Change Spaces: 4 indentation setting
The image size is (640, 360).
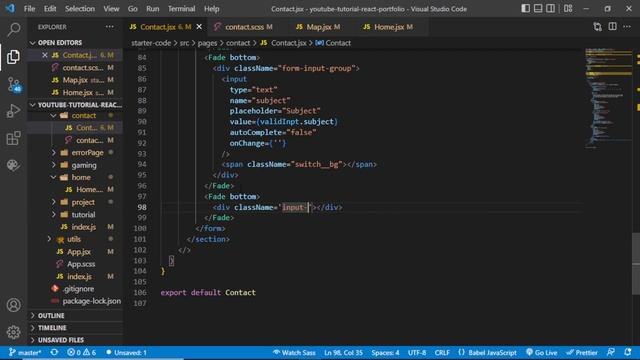pos(385,352)
